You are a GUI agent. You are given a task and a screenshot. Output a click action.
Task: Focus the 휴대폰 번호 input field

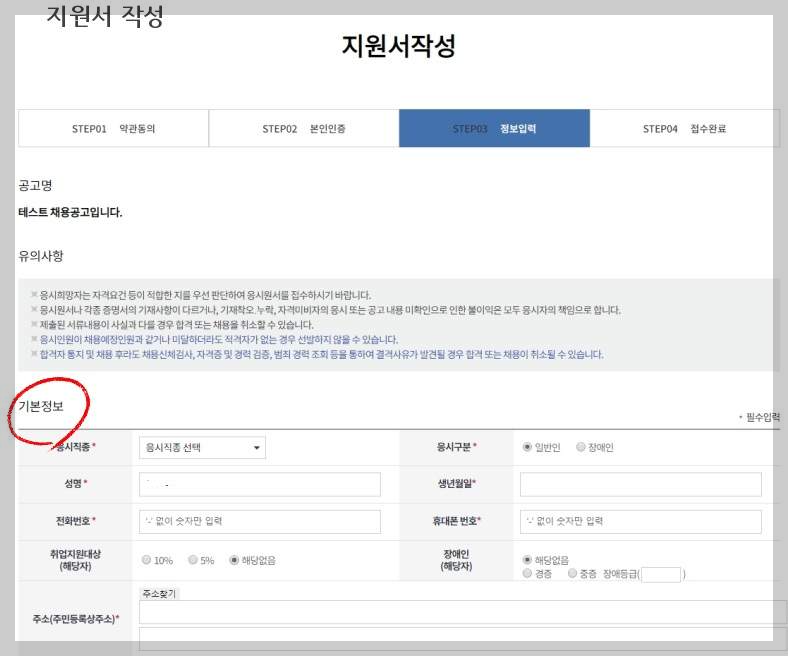tap(641, 522)
